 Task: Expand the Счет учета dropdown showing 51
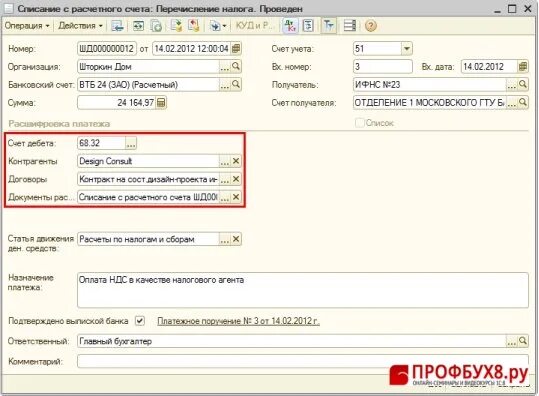[x=407, y=48]
